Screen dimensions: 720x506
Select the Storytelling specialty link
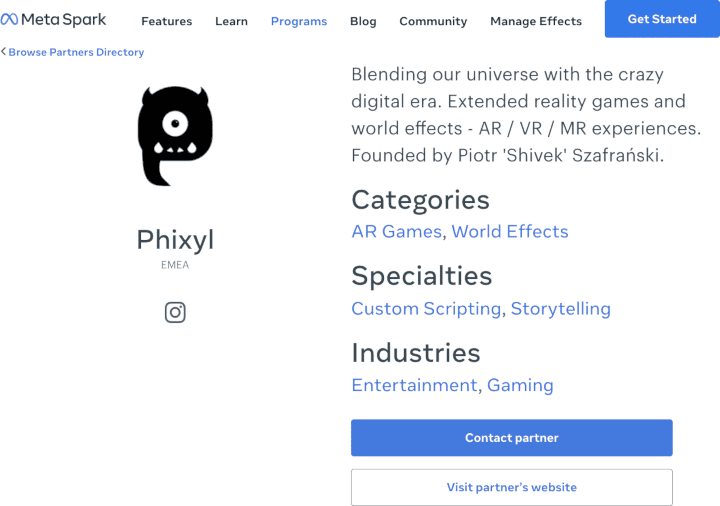click(x=560, y=308)
